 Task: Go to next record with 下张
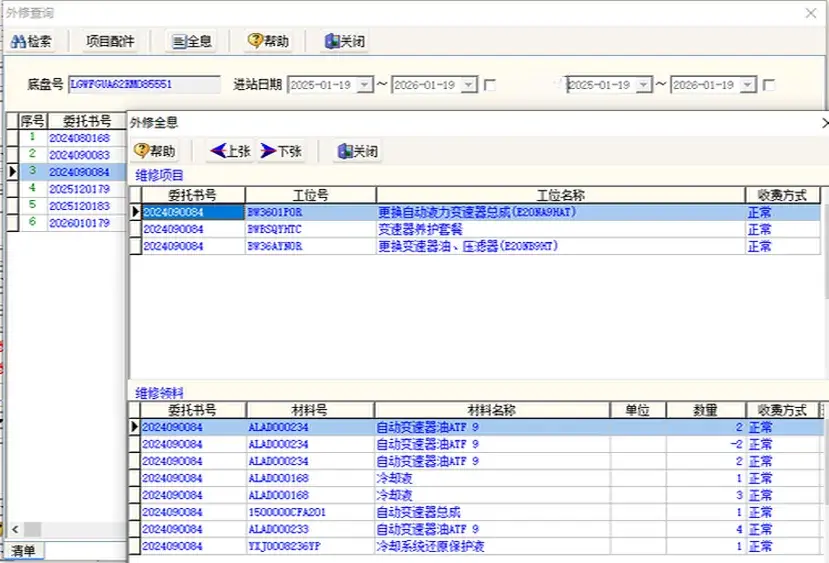click(x=281, y=151)
